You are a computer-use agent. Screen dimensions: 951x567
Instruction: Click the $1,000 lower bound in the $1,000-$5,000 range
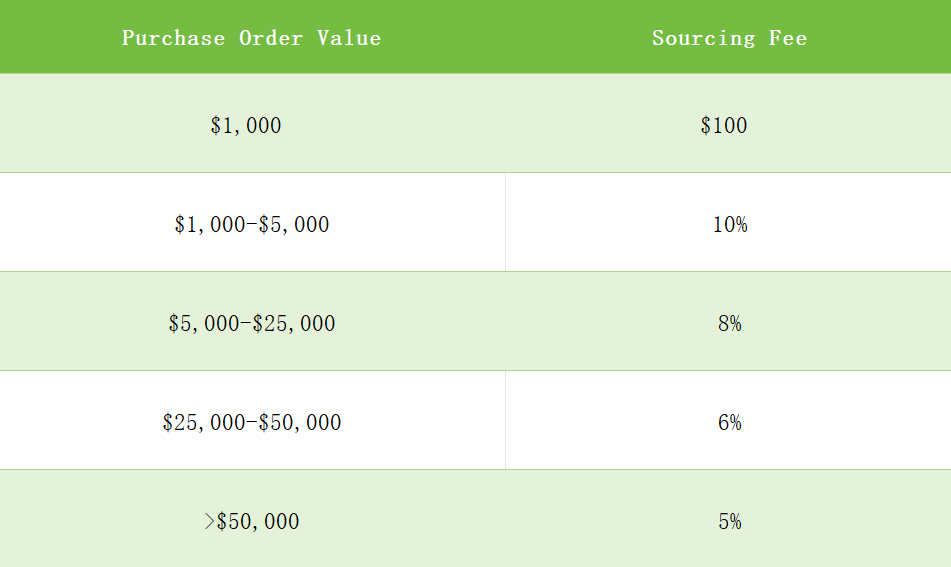click(208, 225)
